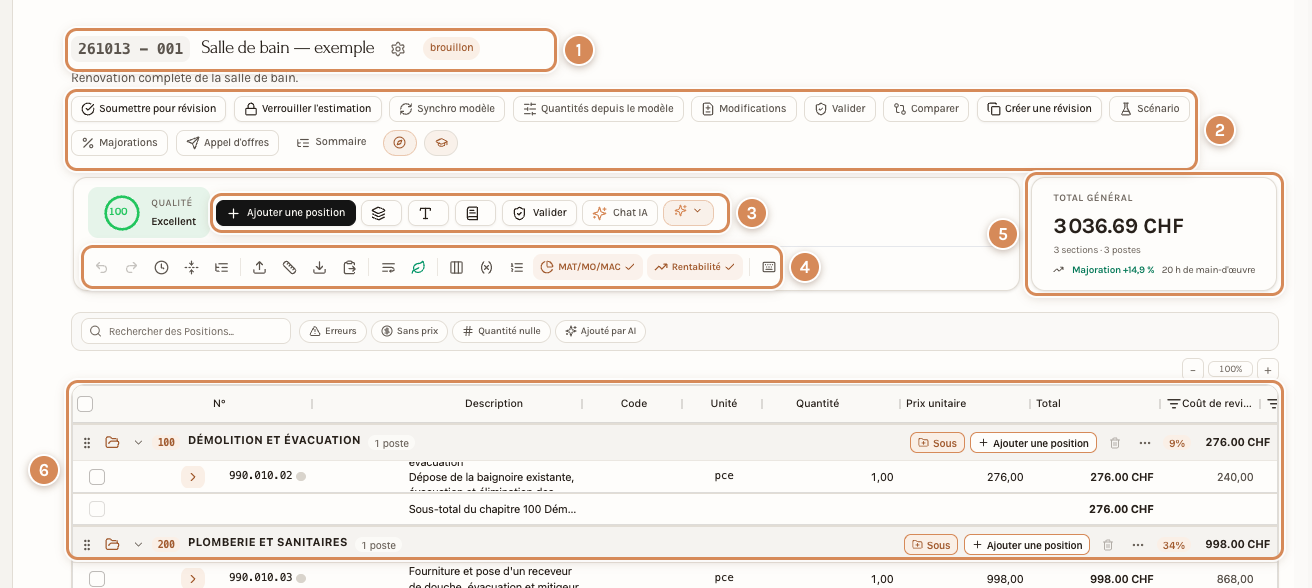The image size is (1312, 588).
Task: Click the upload arrow icon in the toolbar
Action: pyautogui.click(x=259, y=267)
